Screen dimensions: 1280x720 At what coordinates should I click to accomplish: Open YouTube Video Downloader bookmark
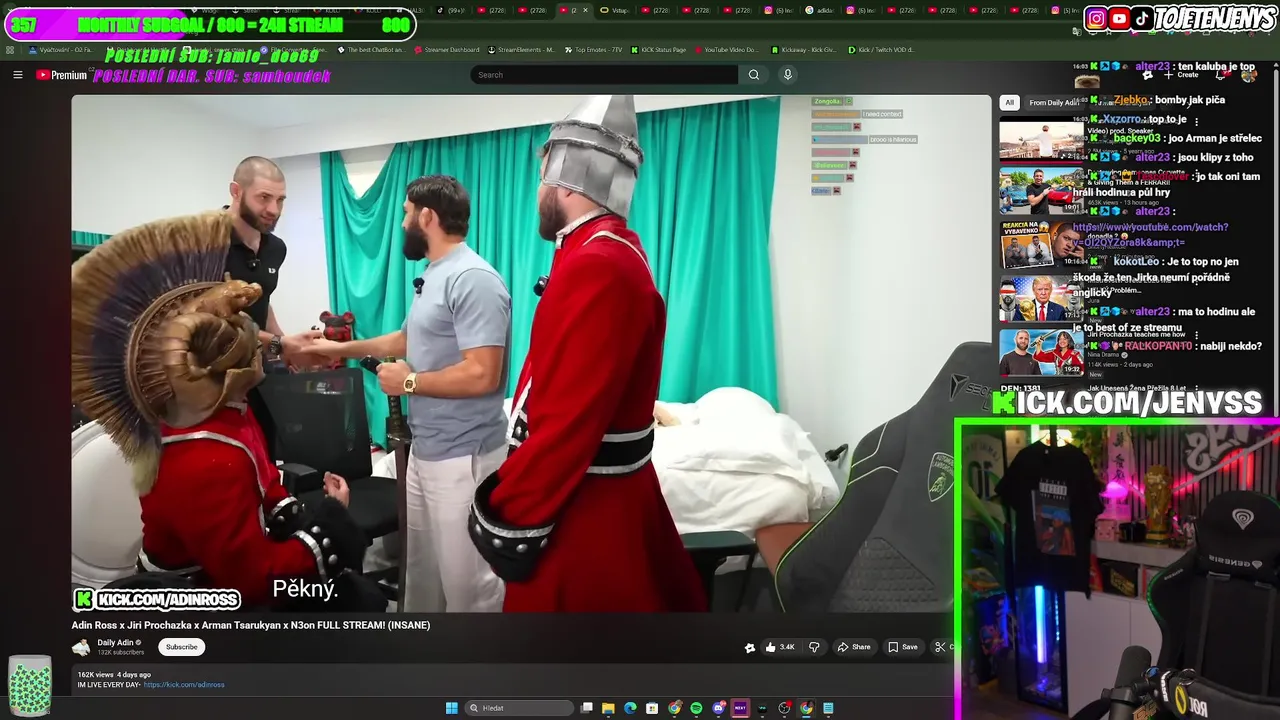[x=726, y=49]
